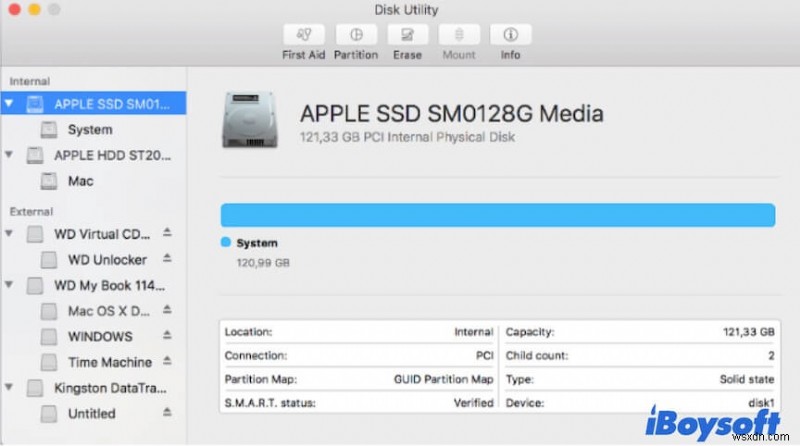This screenshot has height=446, width=800.
Task: Click the S.M.A.R.T. status Verified value
Action: coord(473,403)
